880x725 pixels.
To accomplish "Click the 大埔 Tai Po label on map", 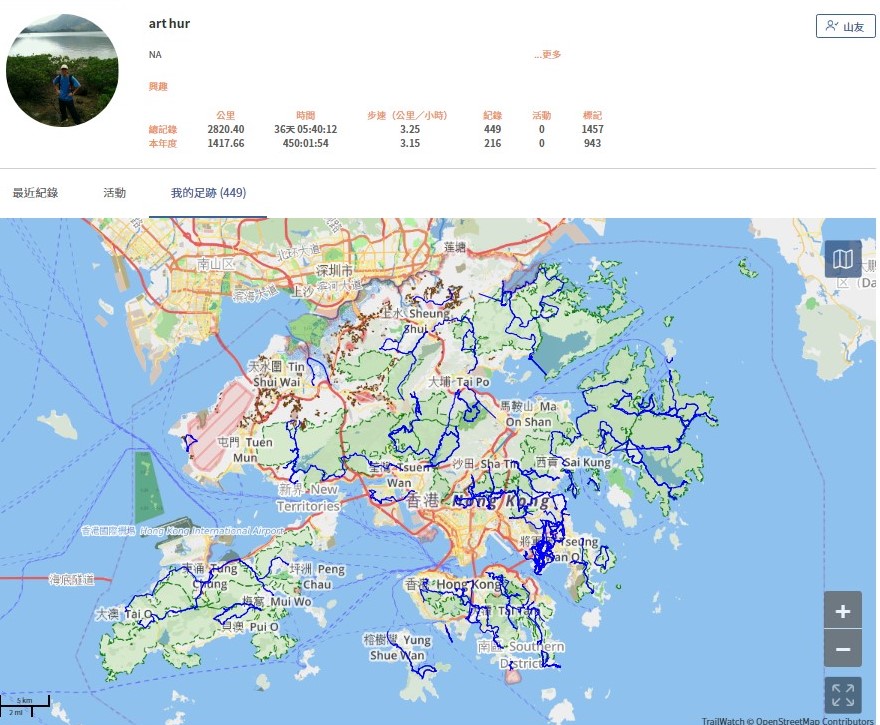I will coord(458,382).
